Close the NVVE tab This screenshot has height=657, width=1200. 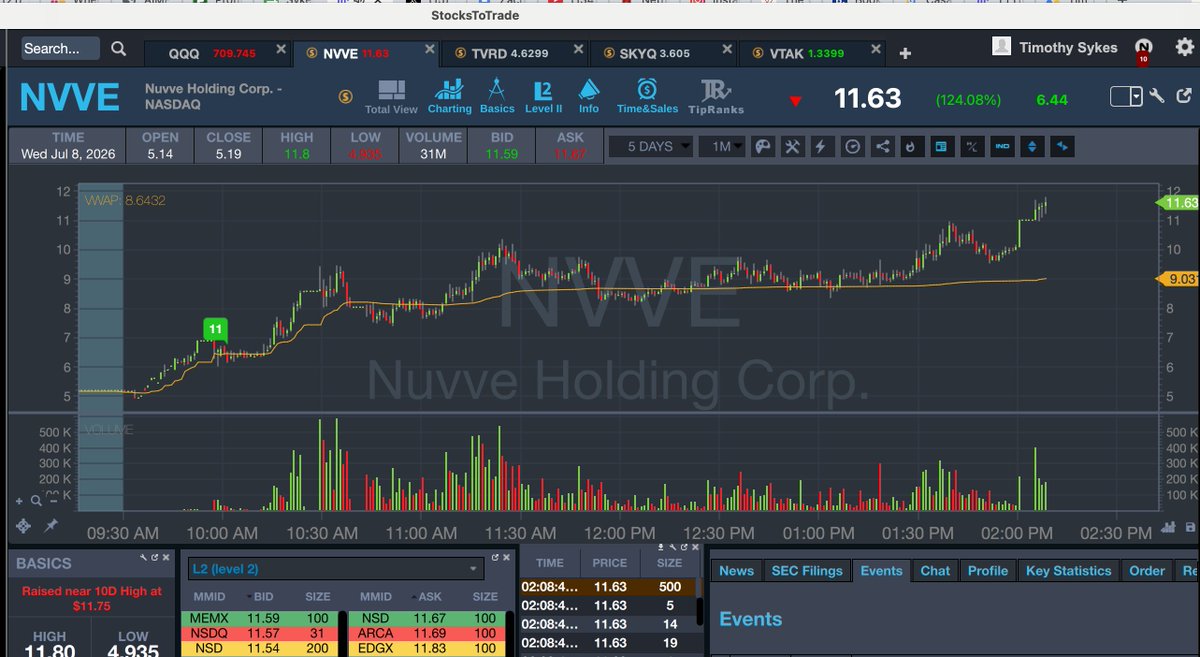pos(429,49)
